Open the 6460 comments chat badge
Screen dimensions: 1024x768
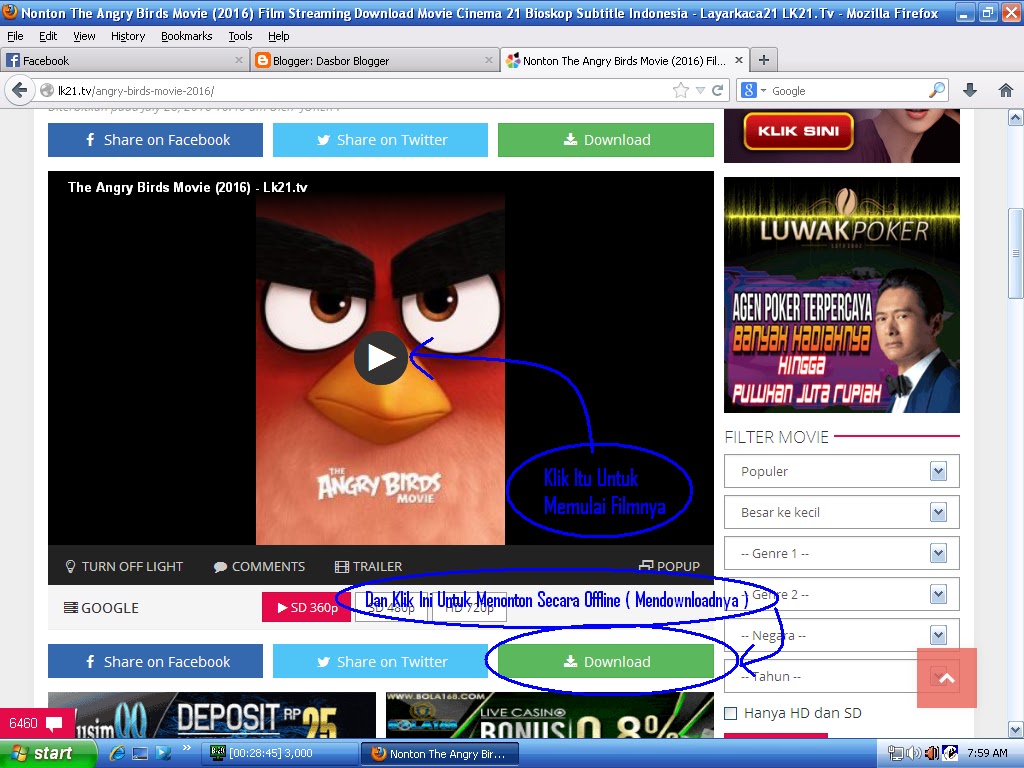pos(37,723)
